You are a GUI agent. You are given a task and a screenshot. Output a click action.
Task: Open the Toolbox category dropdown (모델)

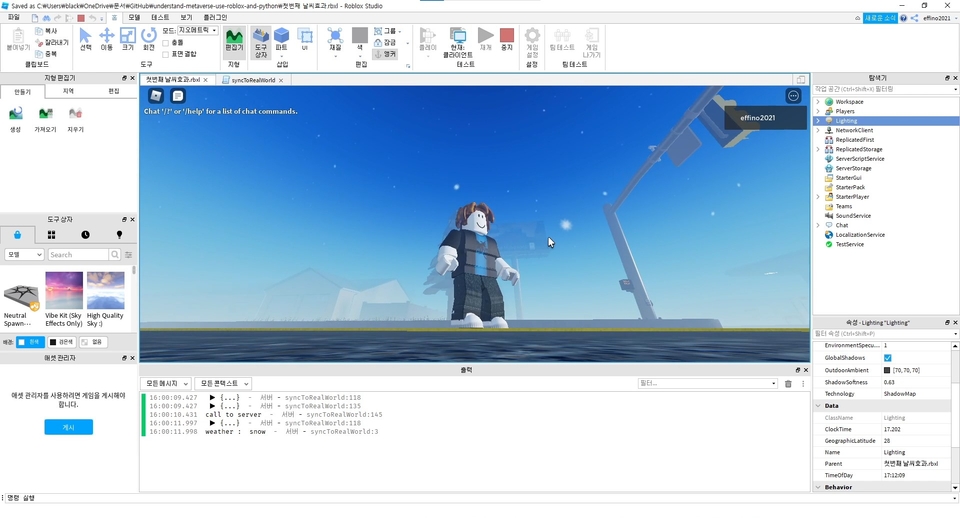24,254
